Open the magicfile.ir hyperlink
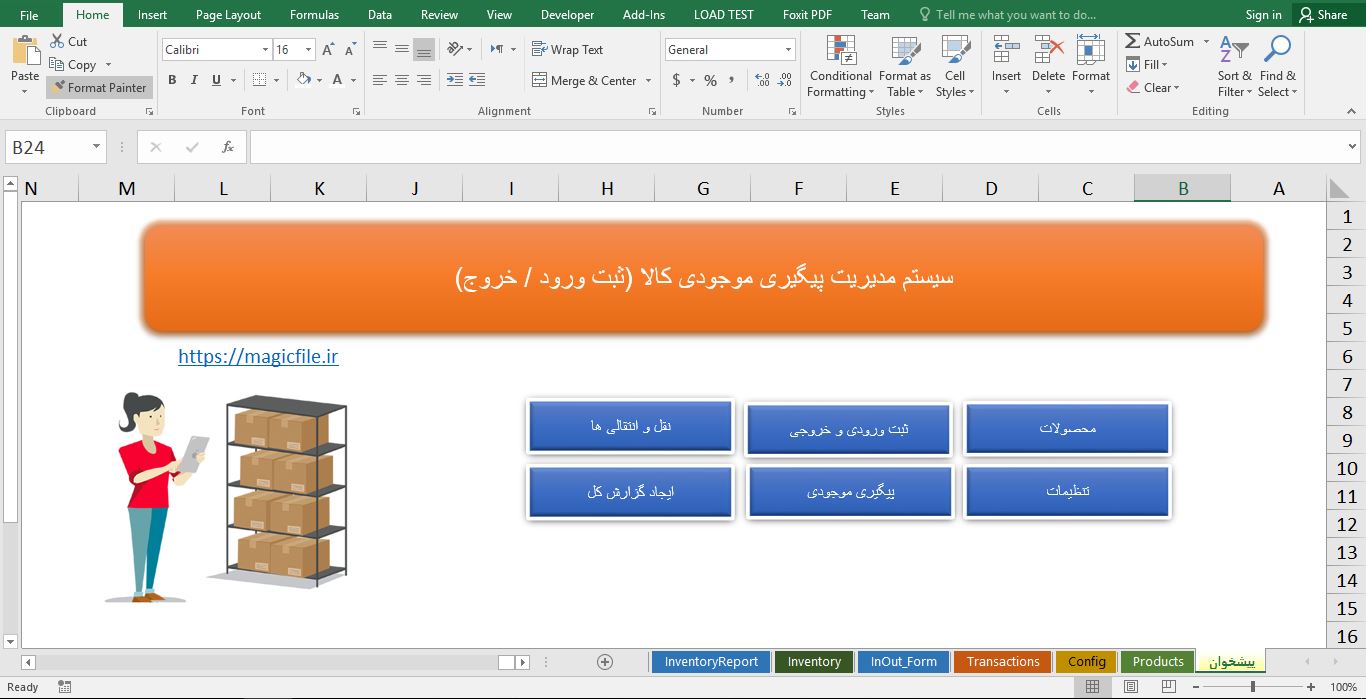The height and width of the screenshot is (699, 1366). tap(258, 356)
